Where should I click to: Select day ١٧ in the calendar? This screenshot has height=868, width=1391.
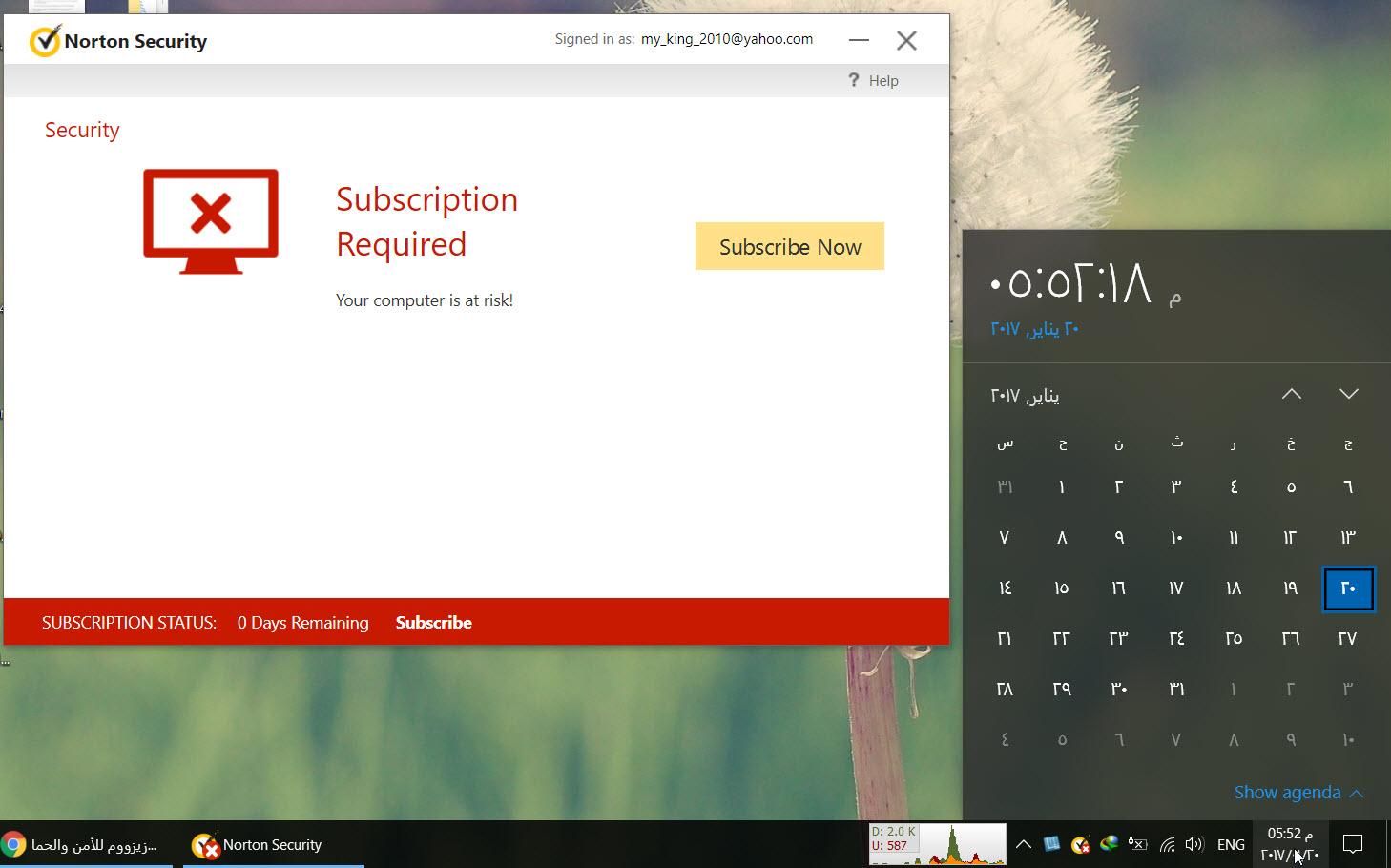pos(1176,588)
